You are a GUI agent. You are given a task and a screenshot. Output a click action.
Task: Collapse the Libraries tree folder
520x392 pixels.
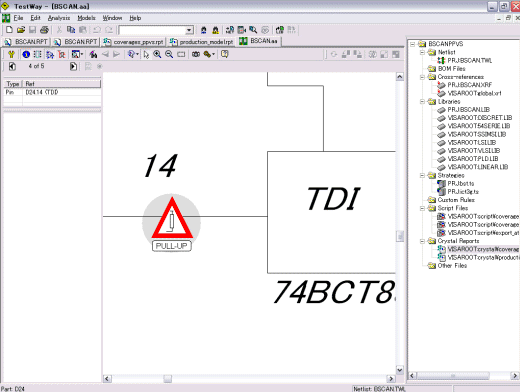422,102
